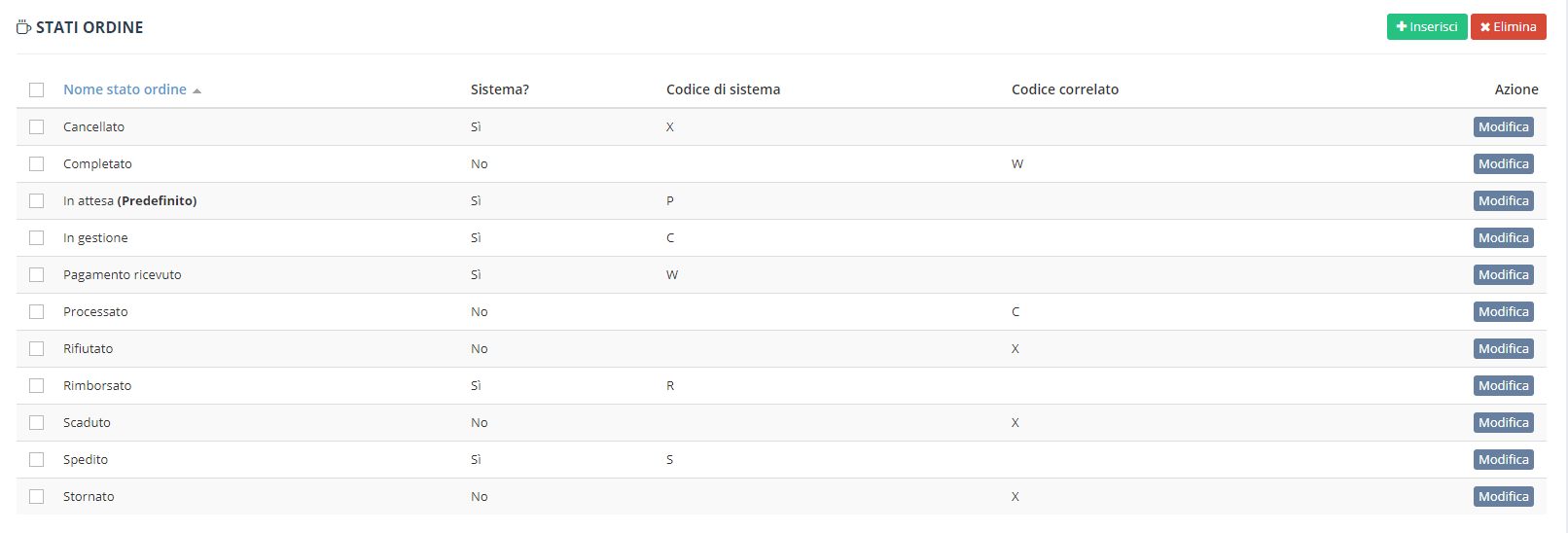Click the X icon on Elimina
Image resolution: width=1568 pixels, height=533 pixels.
click(x=1485, y=27)
